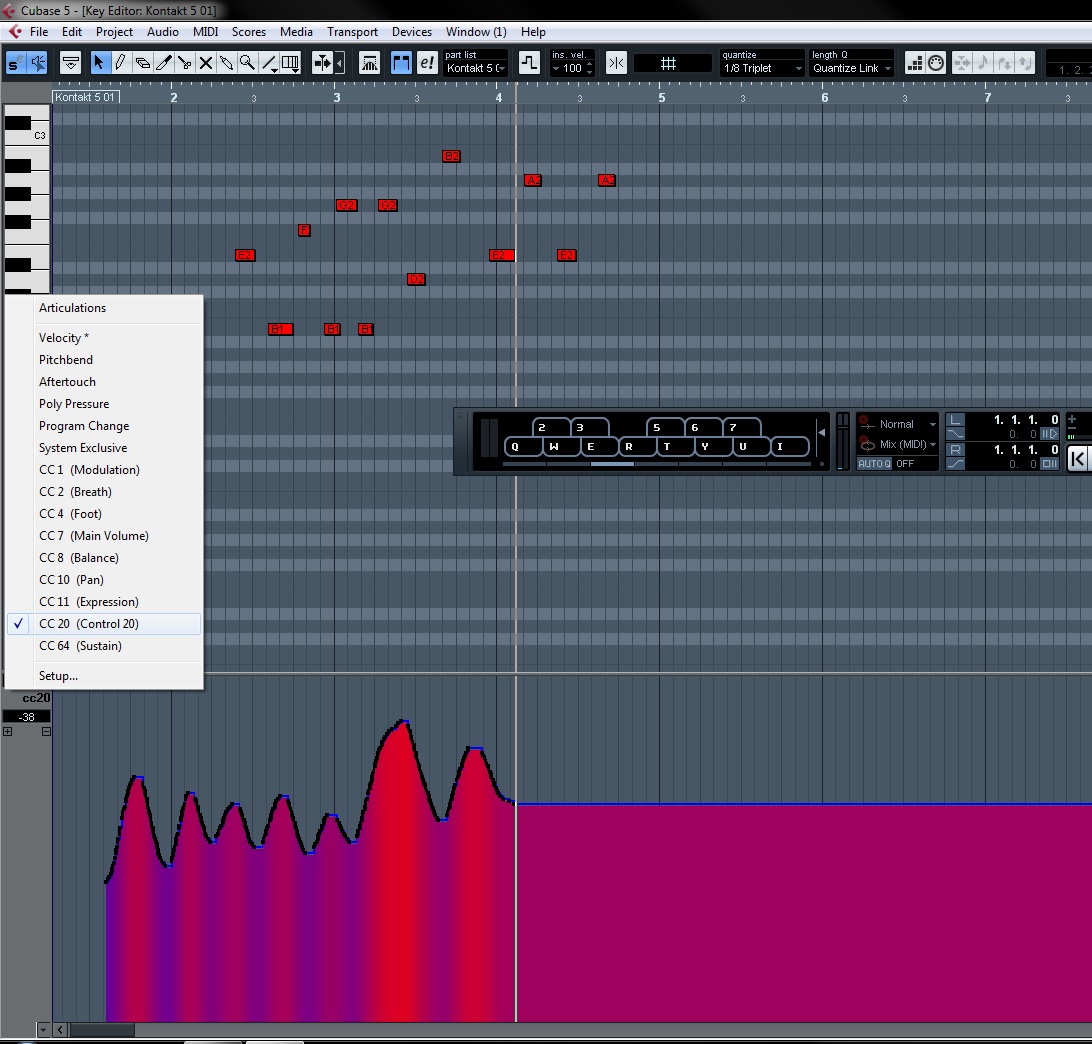This screenshot has width=1092, height=1044.
Task: Open the Normal record mode dropdown
Action: click(907, 424)
